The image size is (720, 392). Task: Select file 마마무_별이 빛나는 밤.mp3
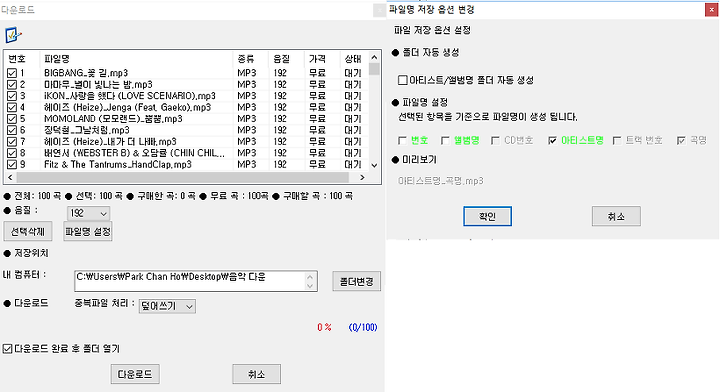click(98, 84)
